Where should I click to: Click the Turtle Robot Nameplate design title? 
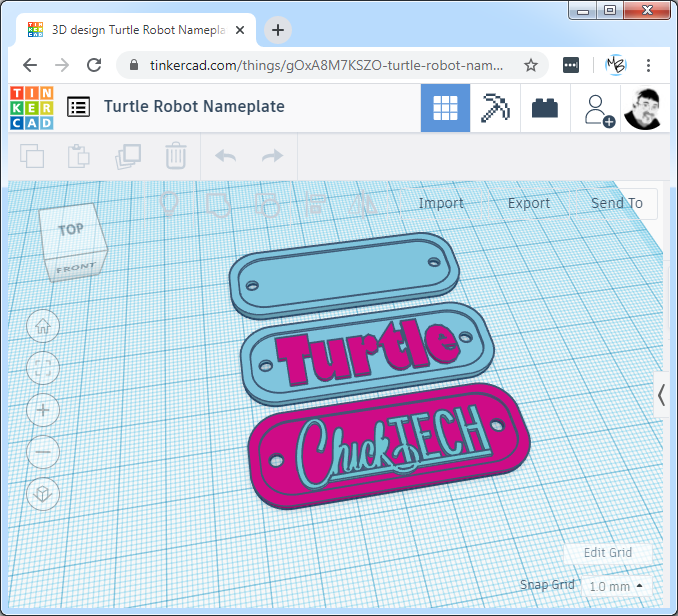(x=194, y=106)
